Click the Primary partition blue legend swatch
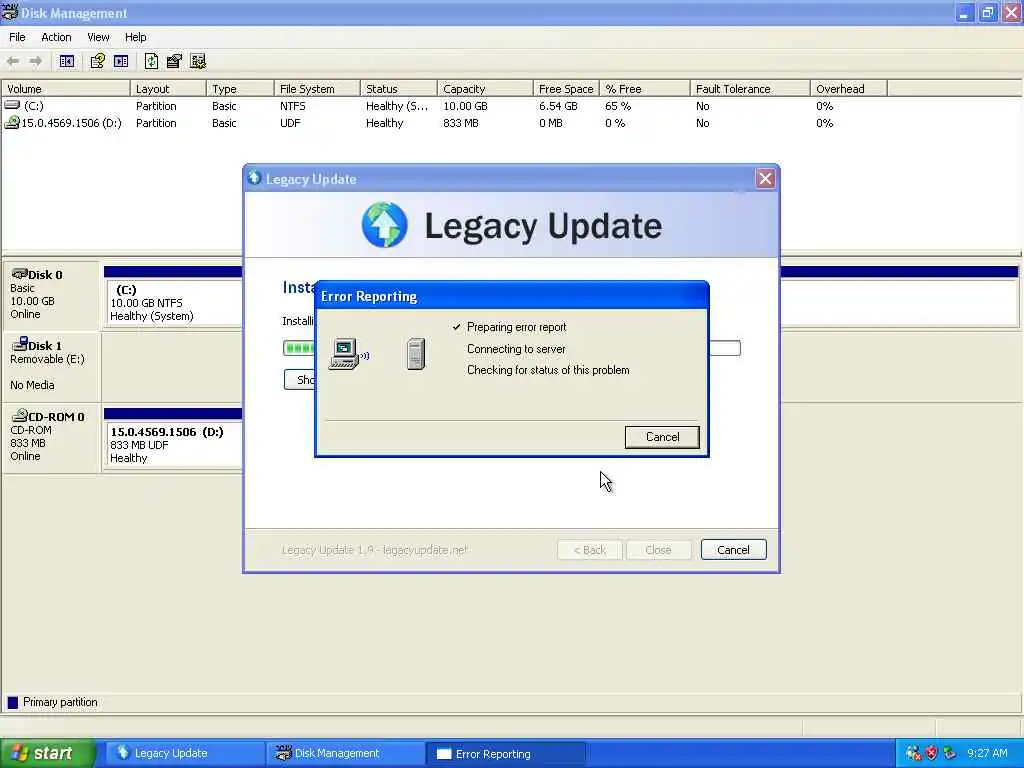 [x=12, y=703]
